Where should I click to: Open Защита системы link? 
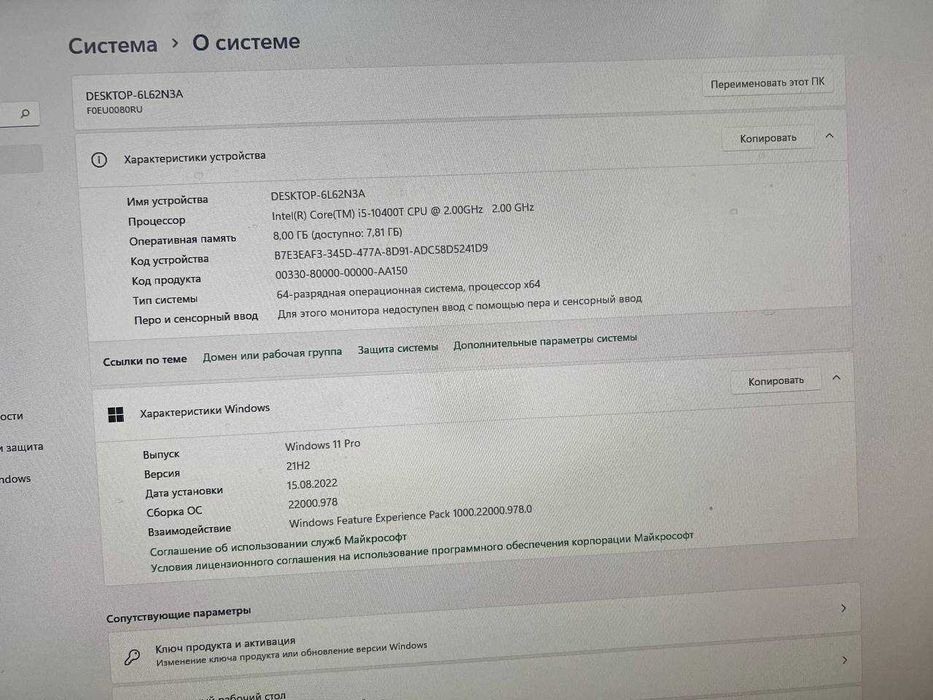point(397,348)
